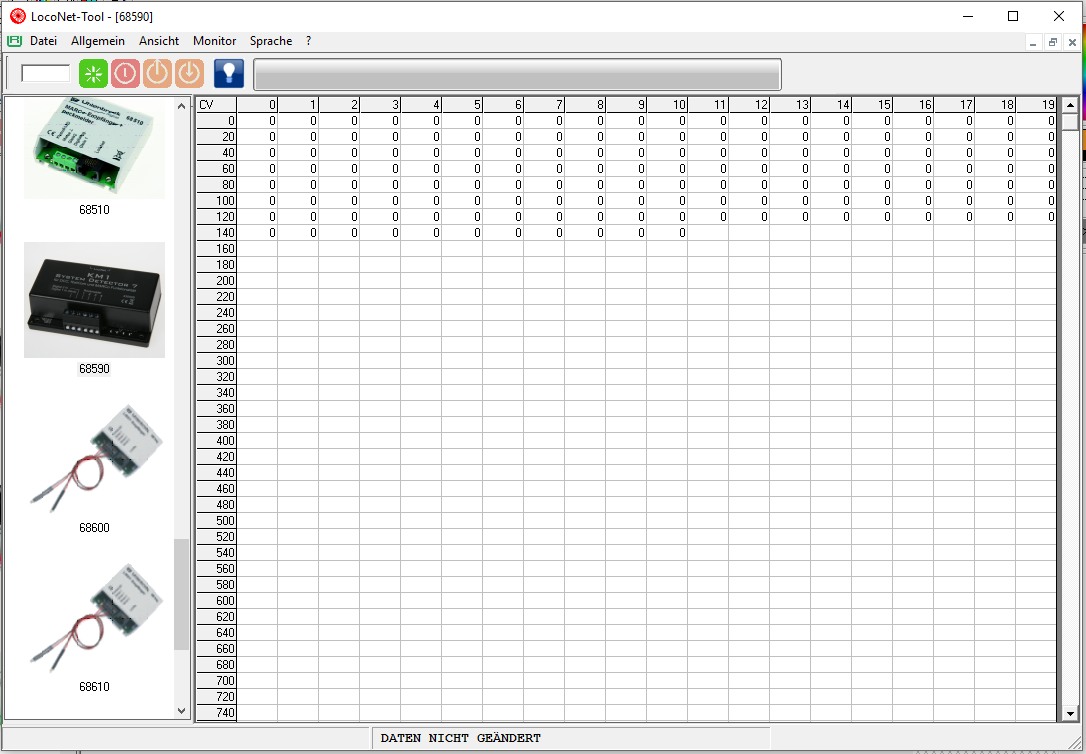Click the orange power-down arrow icon

point(189,74)
